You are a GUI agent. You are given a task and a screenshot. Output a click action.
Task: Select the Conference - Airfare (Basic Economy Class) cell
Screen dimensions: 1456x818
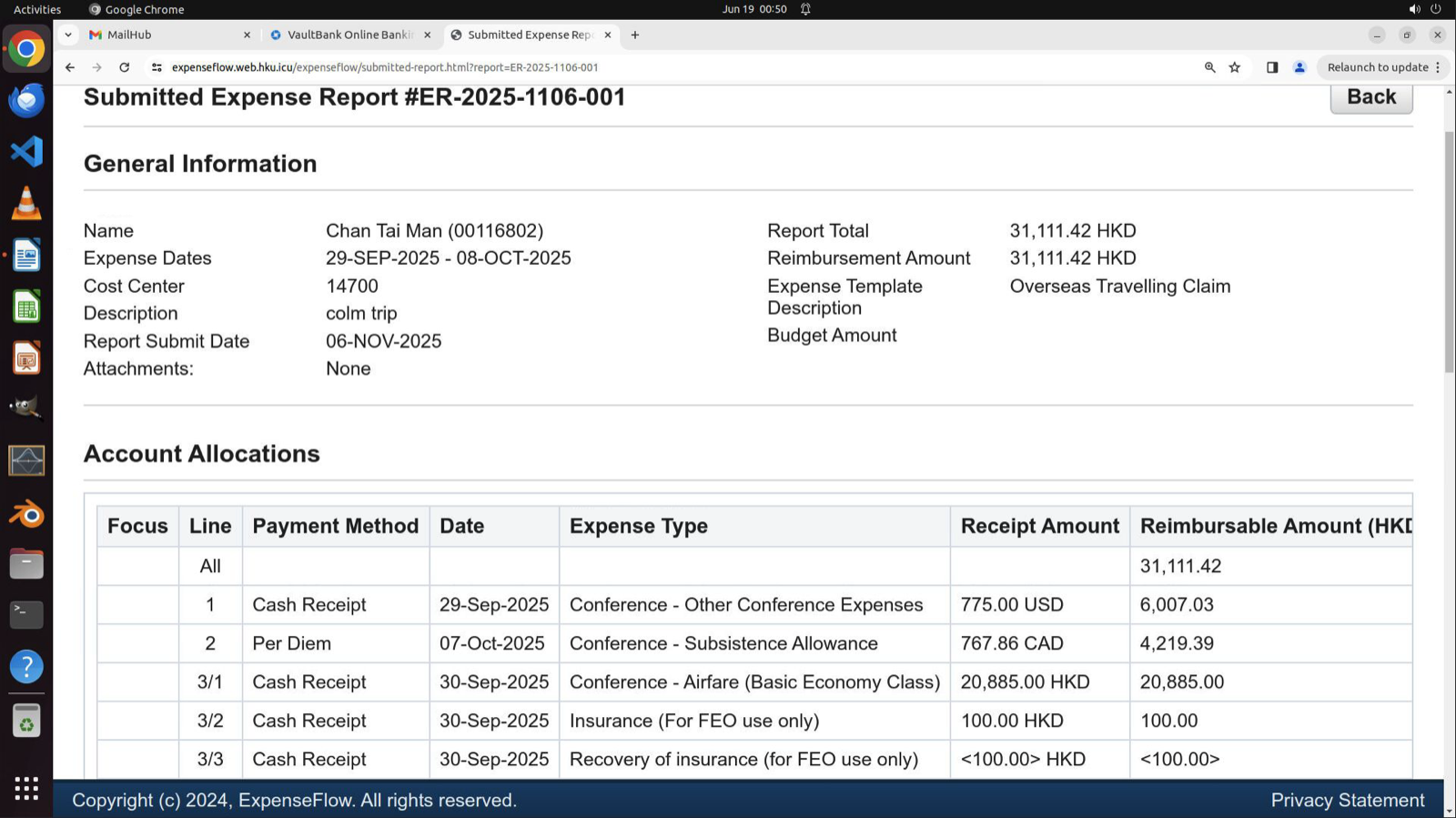coord(754,682)
